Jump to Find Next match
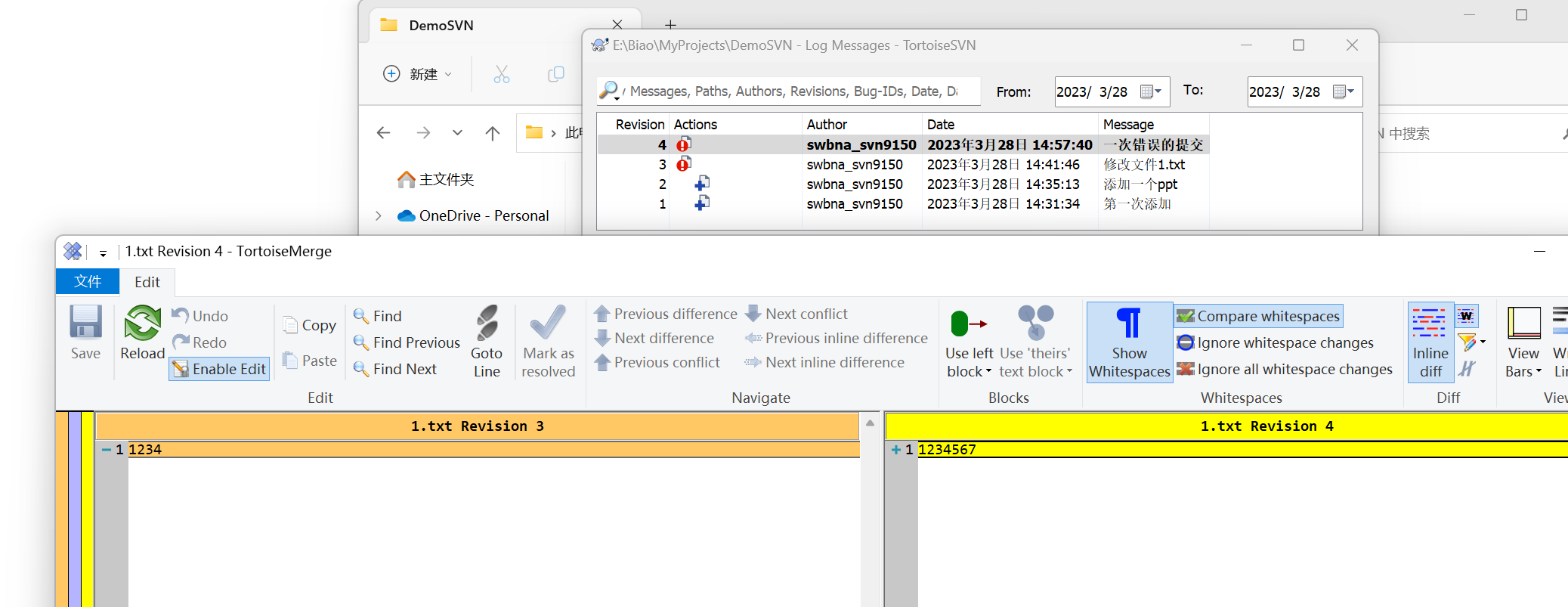This screenshot has width=1568, height=607. pyautogui.click(x=394, y=369)
